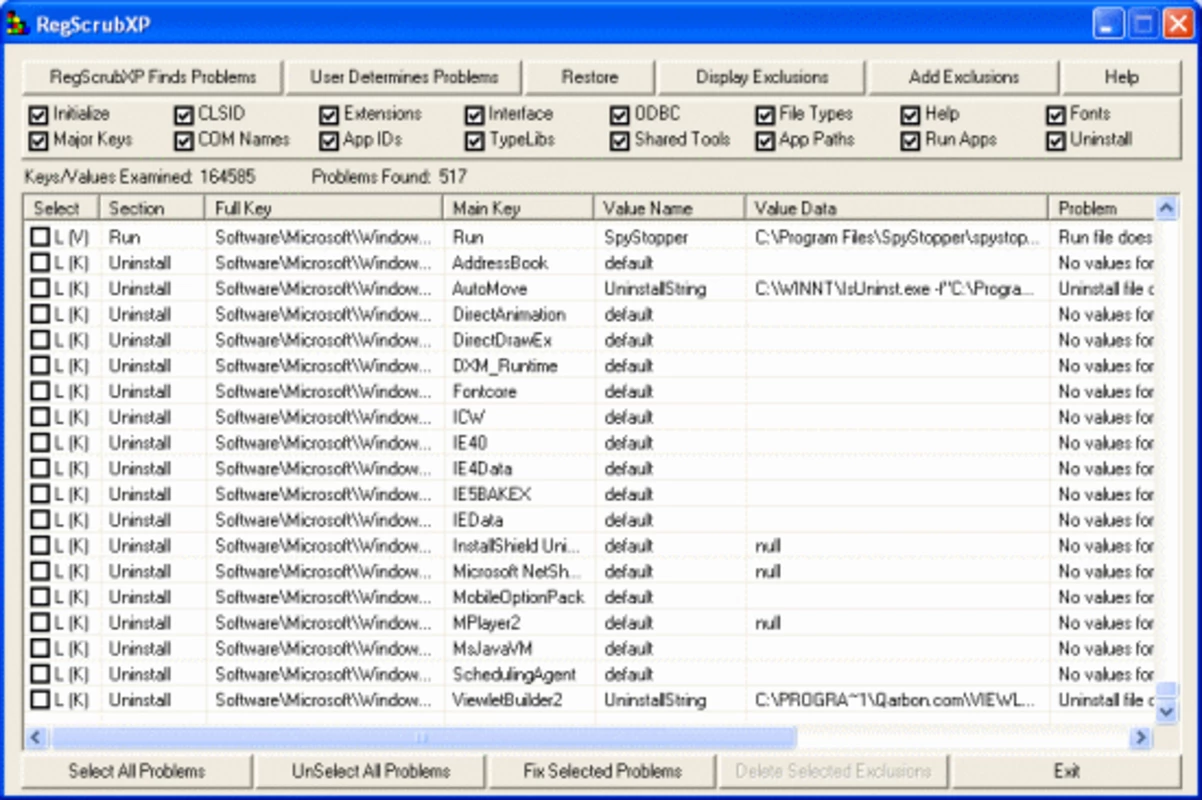Click the RegScrubXP icon in the title bar

[x=17, y=24]
